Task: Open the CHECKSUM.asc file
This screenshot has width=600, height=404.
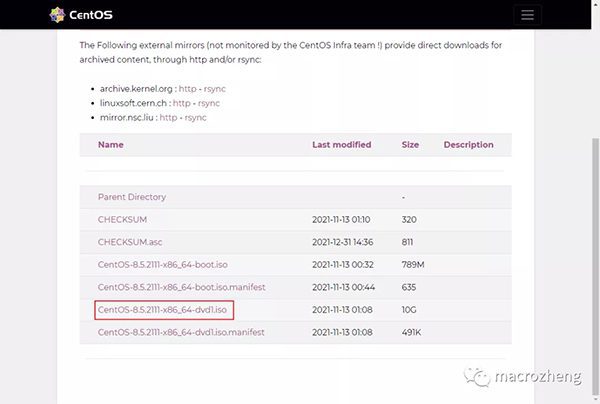Action: pos(130,242)
